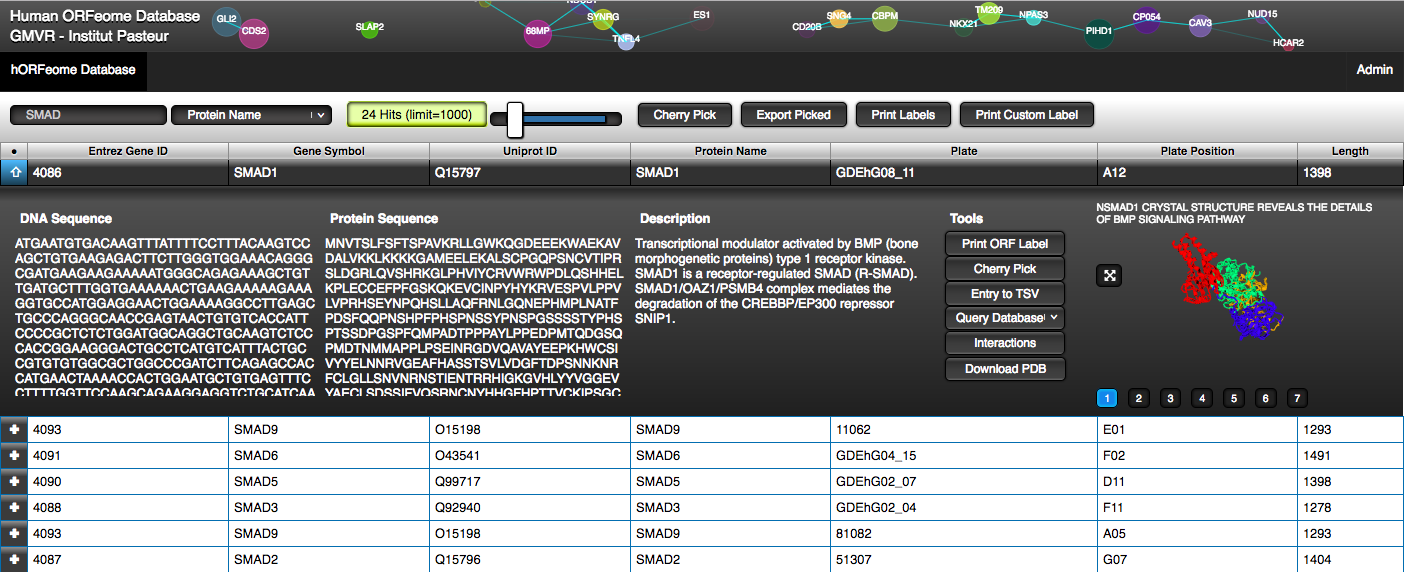The image size is (1404, 572).
Task: Click the dot header of the first column
Action: [x=14, y=151]
